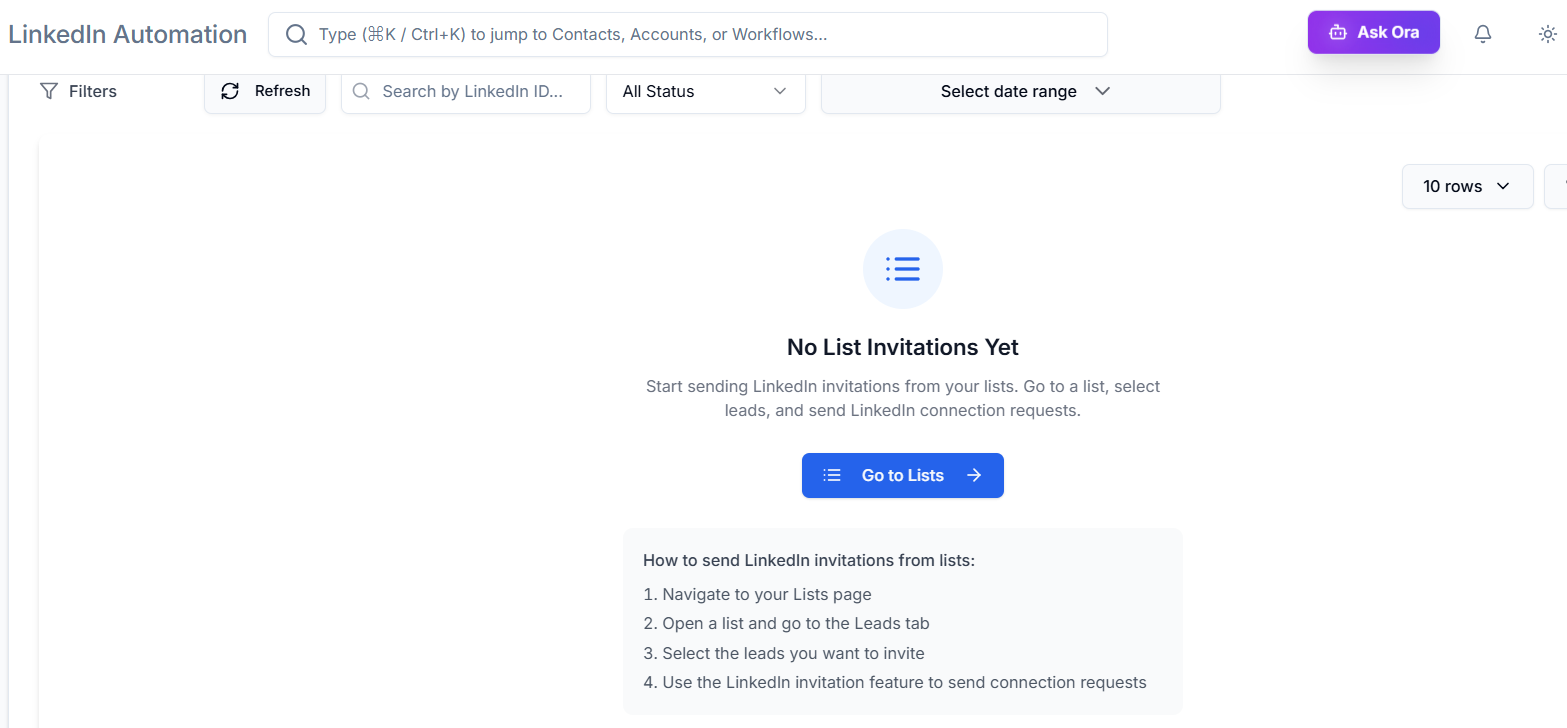Click the right arrow on Go to Lists

click(974, 476)
